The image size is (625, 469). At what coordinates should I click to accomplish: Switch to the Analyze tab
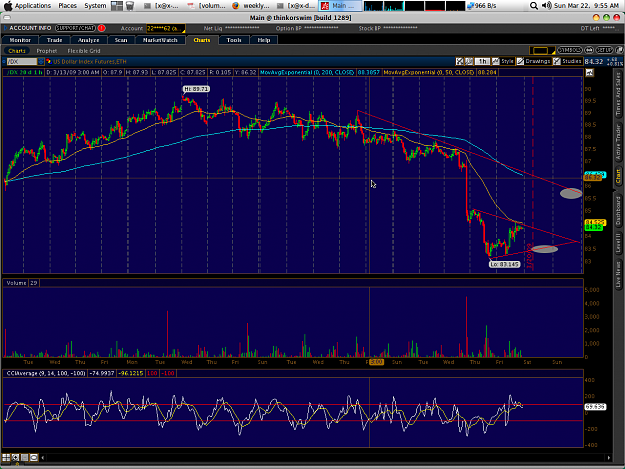pos(88,40)
